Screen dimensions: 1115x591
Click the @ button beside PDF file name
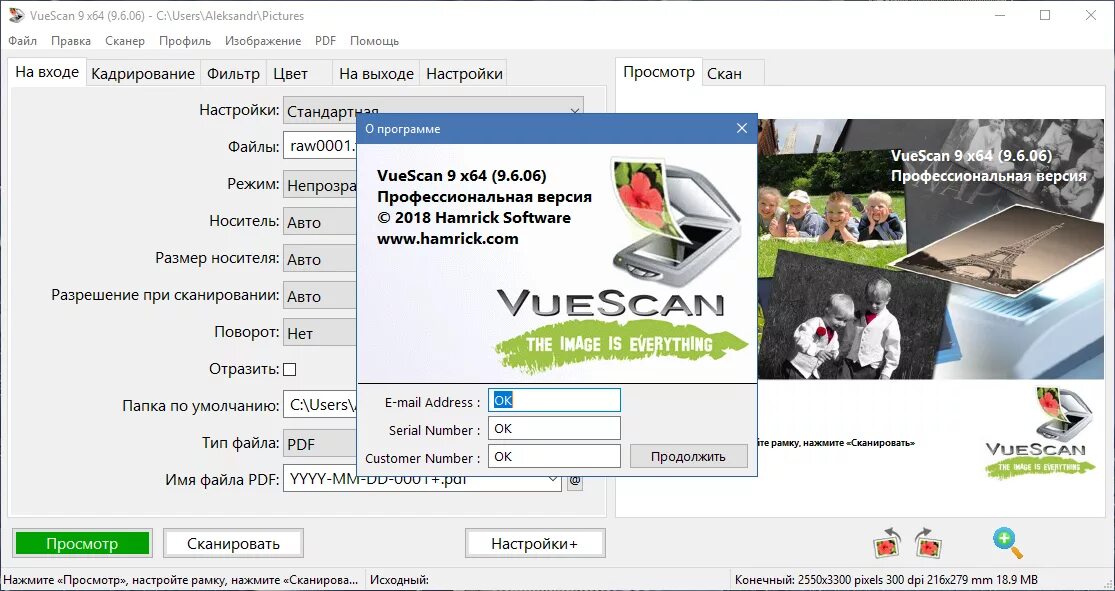tap(575, 481)
